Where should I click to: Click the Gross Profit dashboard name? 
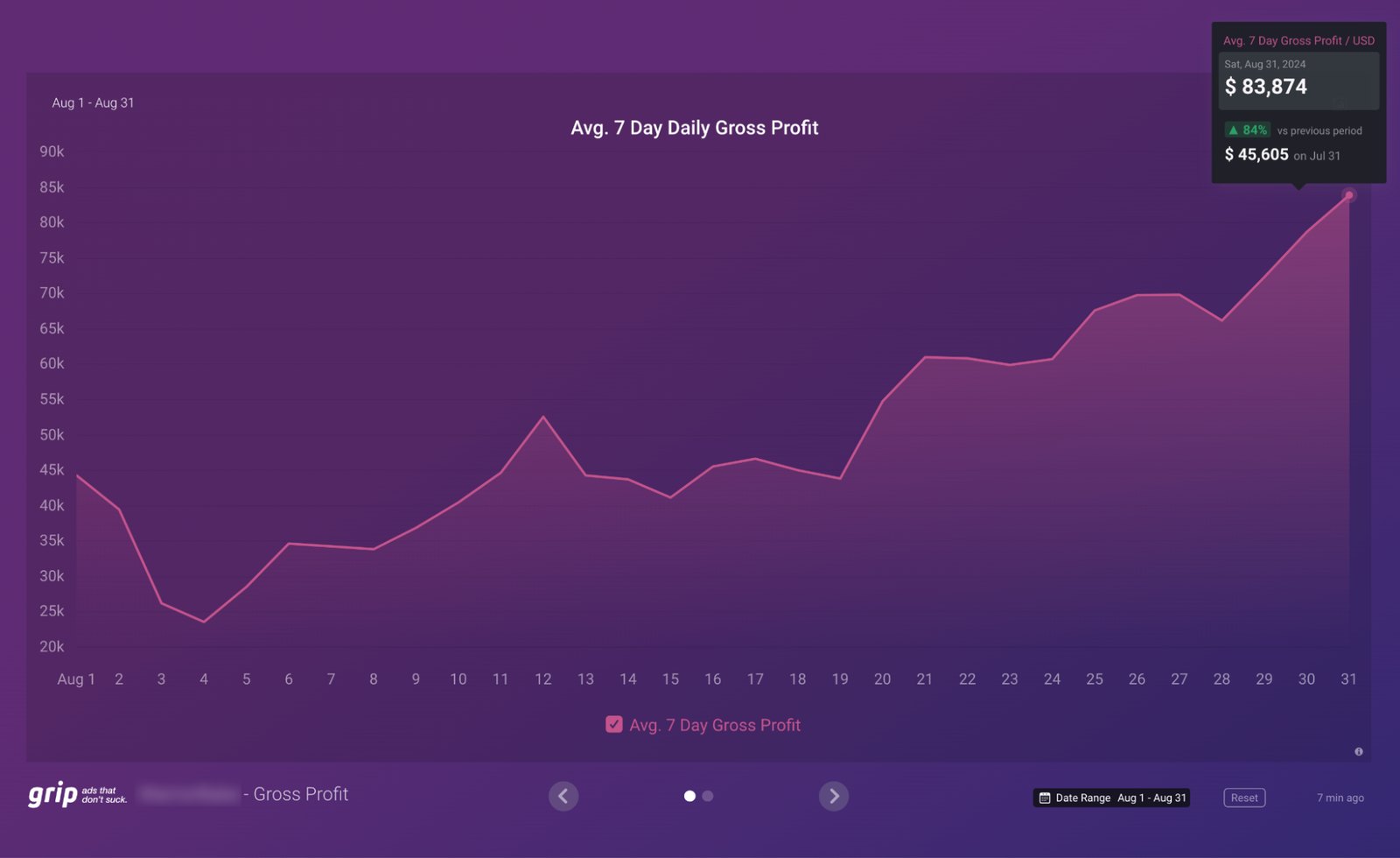[x=301, y=794]
